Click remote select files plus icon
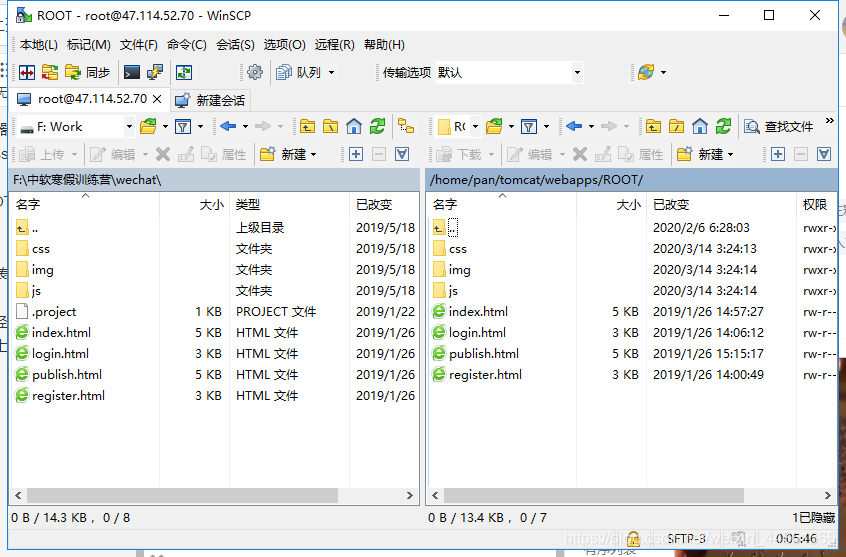This screenshot has width=846, height=557. click(778, 154)
